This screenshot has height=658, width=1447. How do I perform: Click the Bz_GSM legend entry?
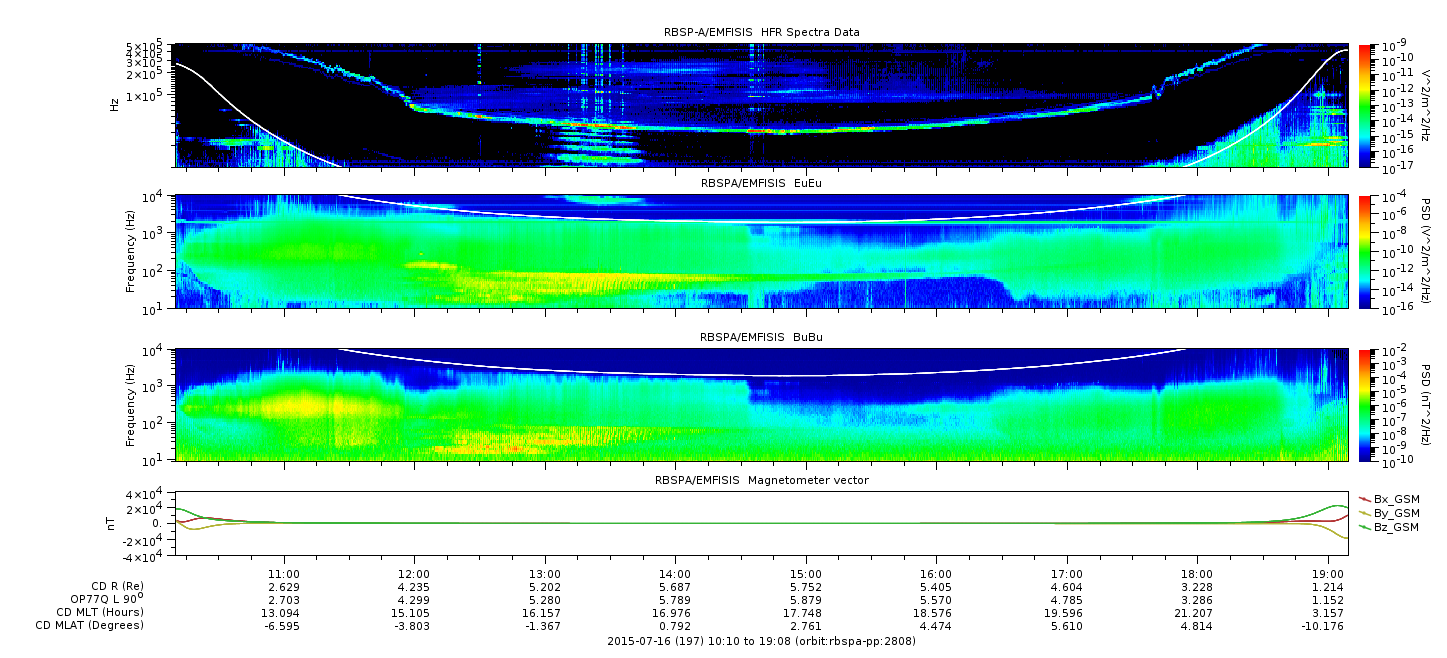pos(1395,527)
